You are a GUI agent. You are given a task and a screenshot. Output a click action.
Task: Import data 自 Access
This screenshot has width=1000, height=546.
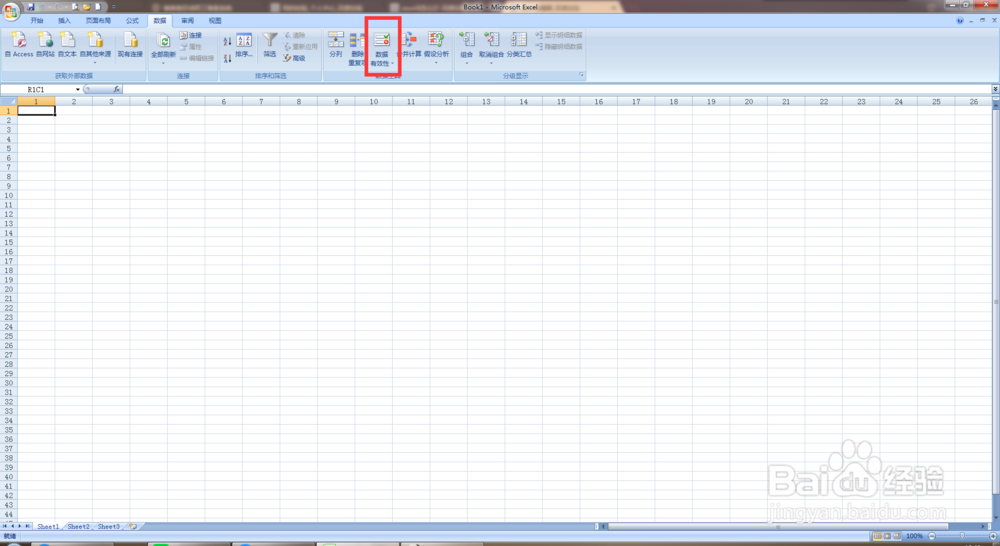[x=19, y=44]
